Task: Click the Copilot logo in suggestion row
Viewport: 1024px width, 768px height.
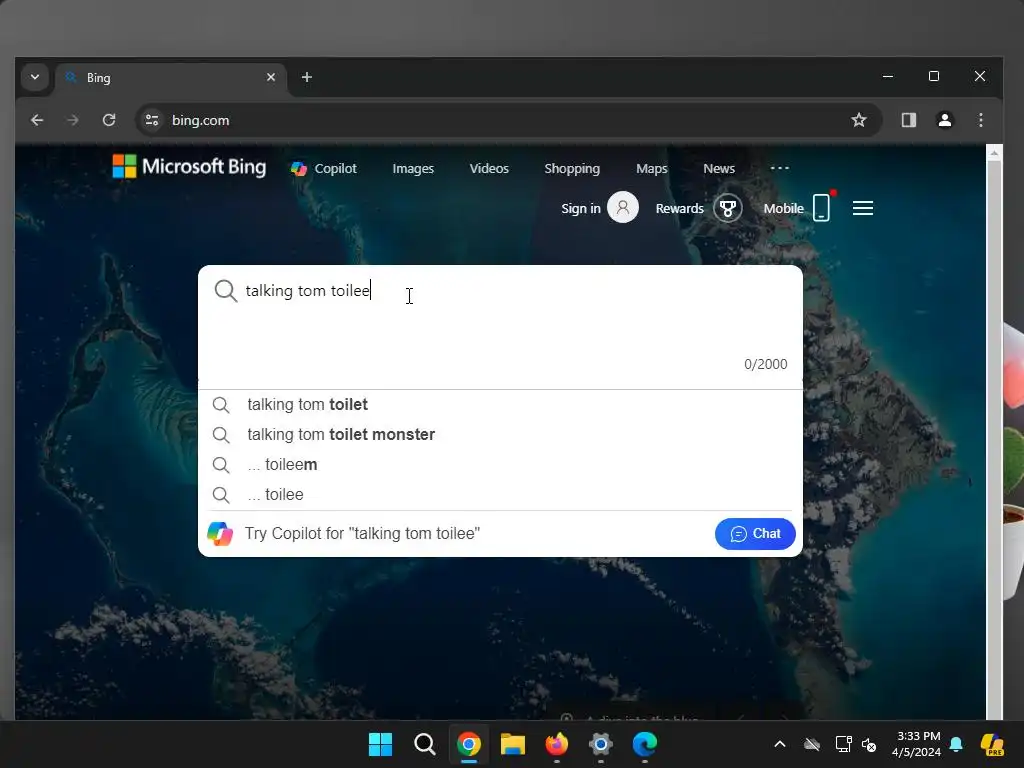Action: [x=220, y=534]
